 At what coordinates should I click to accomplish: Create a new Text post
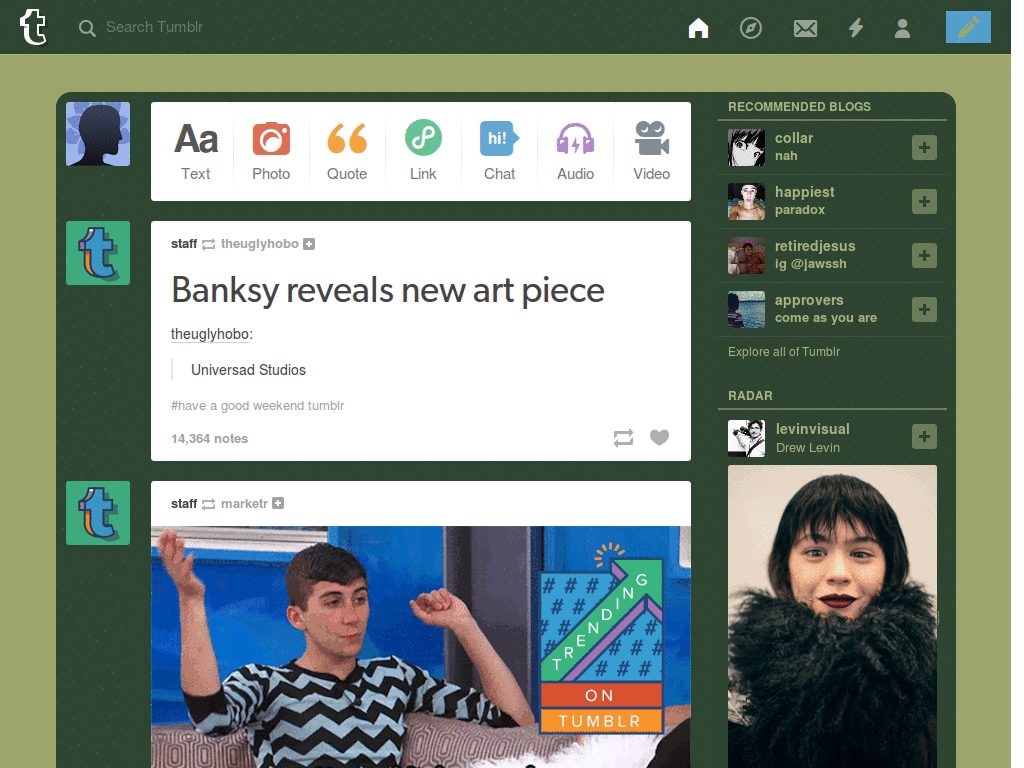tap(195, 152)
